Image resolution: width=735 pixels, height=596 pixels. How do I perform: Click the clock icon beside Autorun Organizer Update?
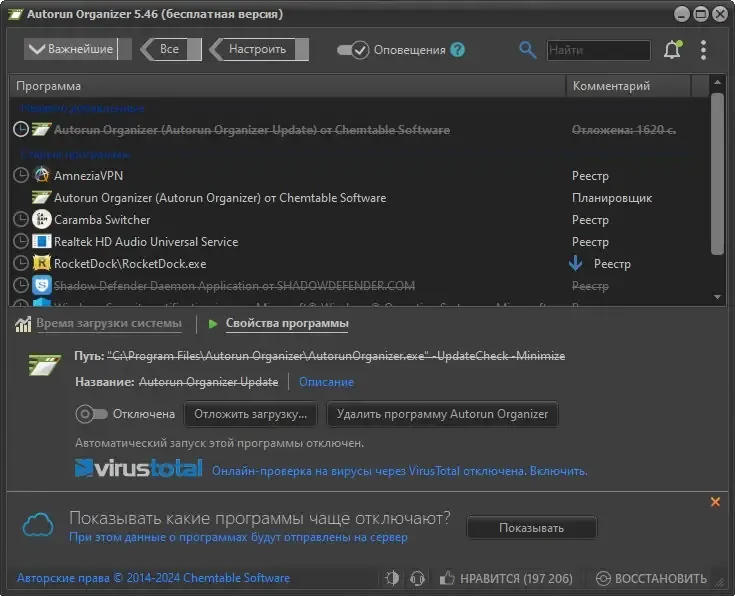[21, 129]
